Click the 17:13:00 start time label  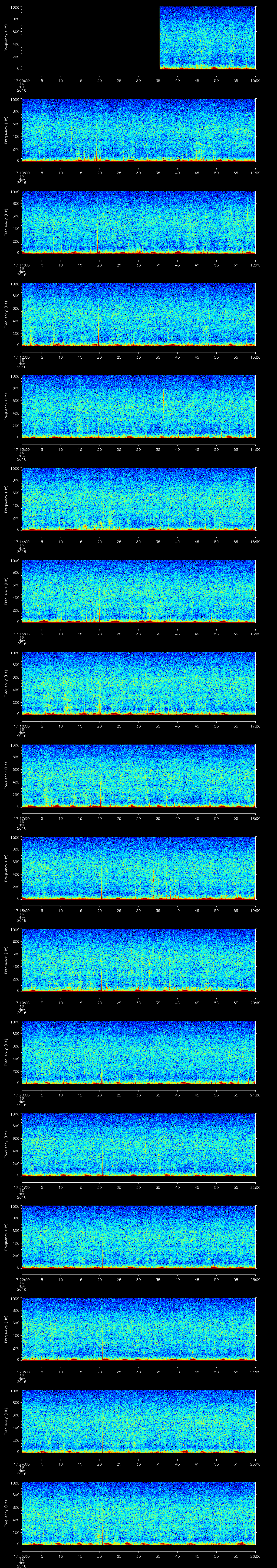(x=21, y=449)
